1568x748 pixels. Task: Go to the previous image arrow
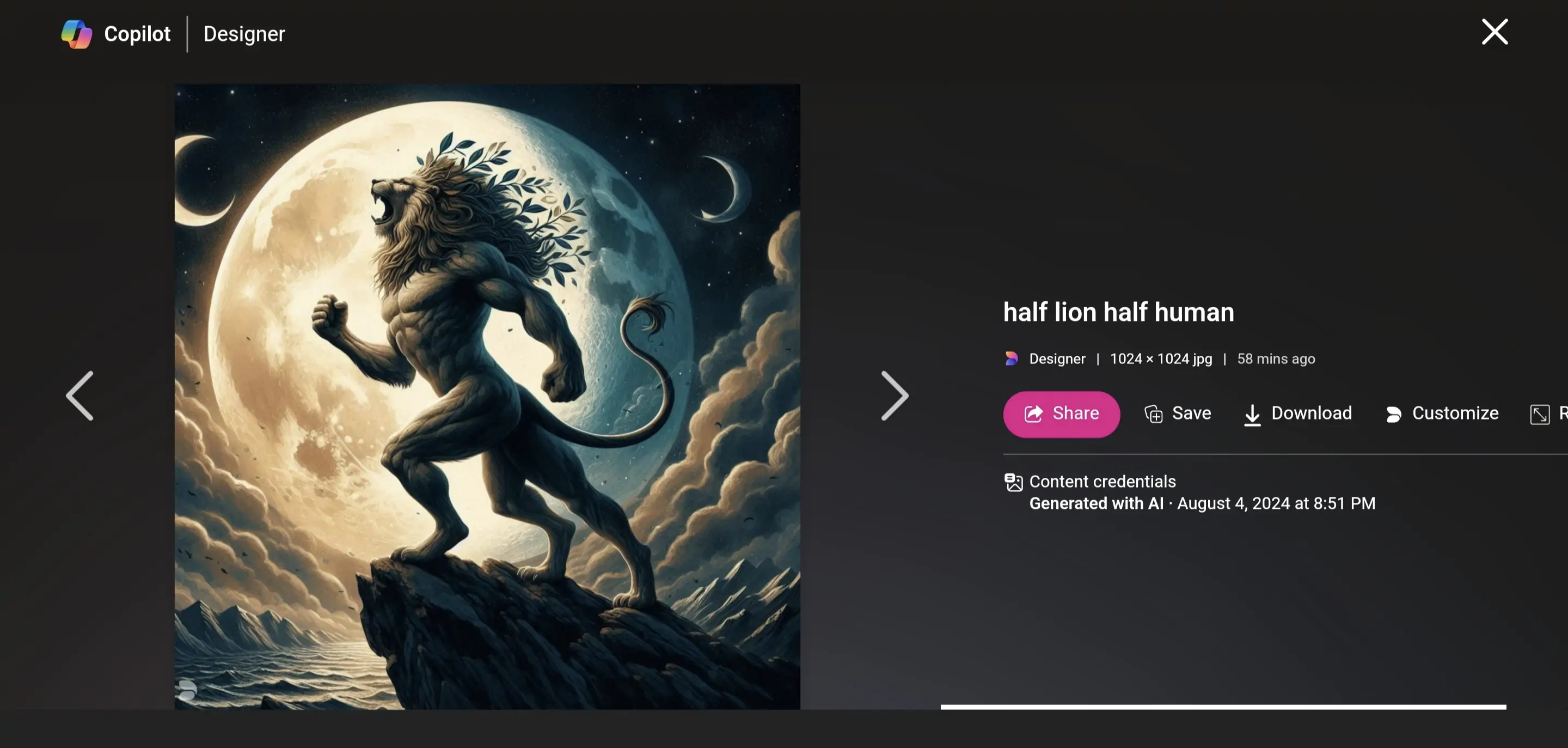(79, 396)
